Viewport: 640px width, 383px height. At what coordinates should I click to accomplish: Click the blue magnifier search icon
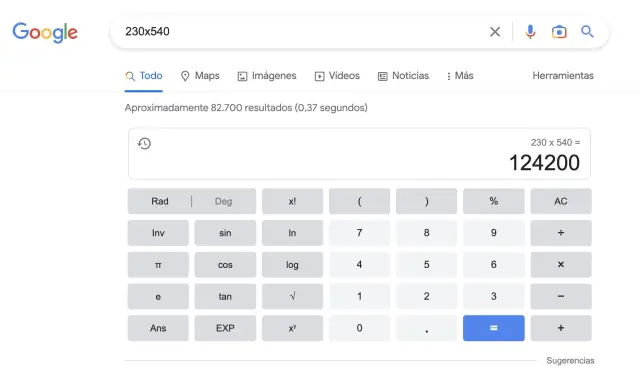[587, 31]
